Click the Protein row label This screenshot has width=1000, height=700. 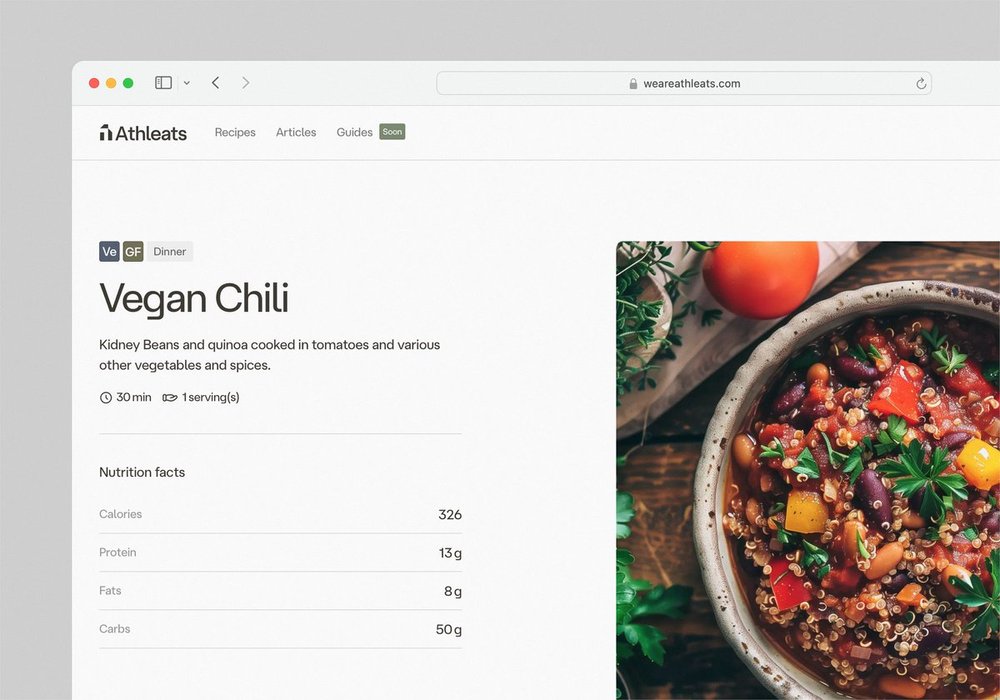tap(117, 552)
